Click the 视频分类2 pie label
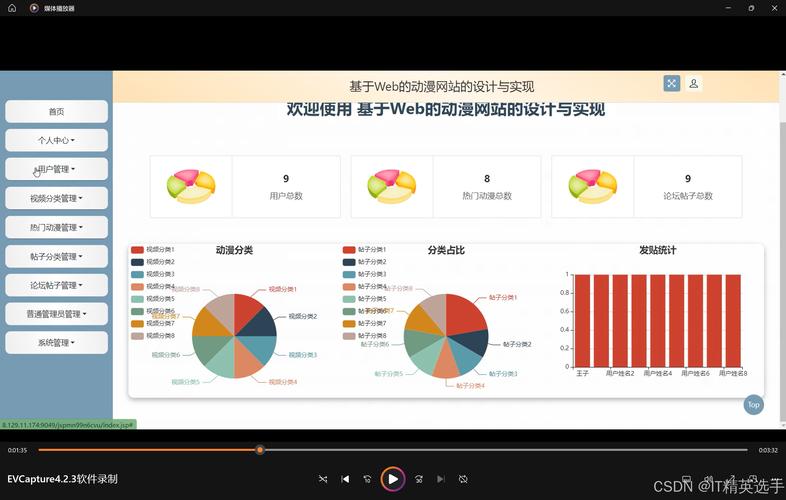The height and width of the screenshot is (500, 786). click(x=303, y=316)
